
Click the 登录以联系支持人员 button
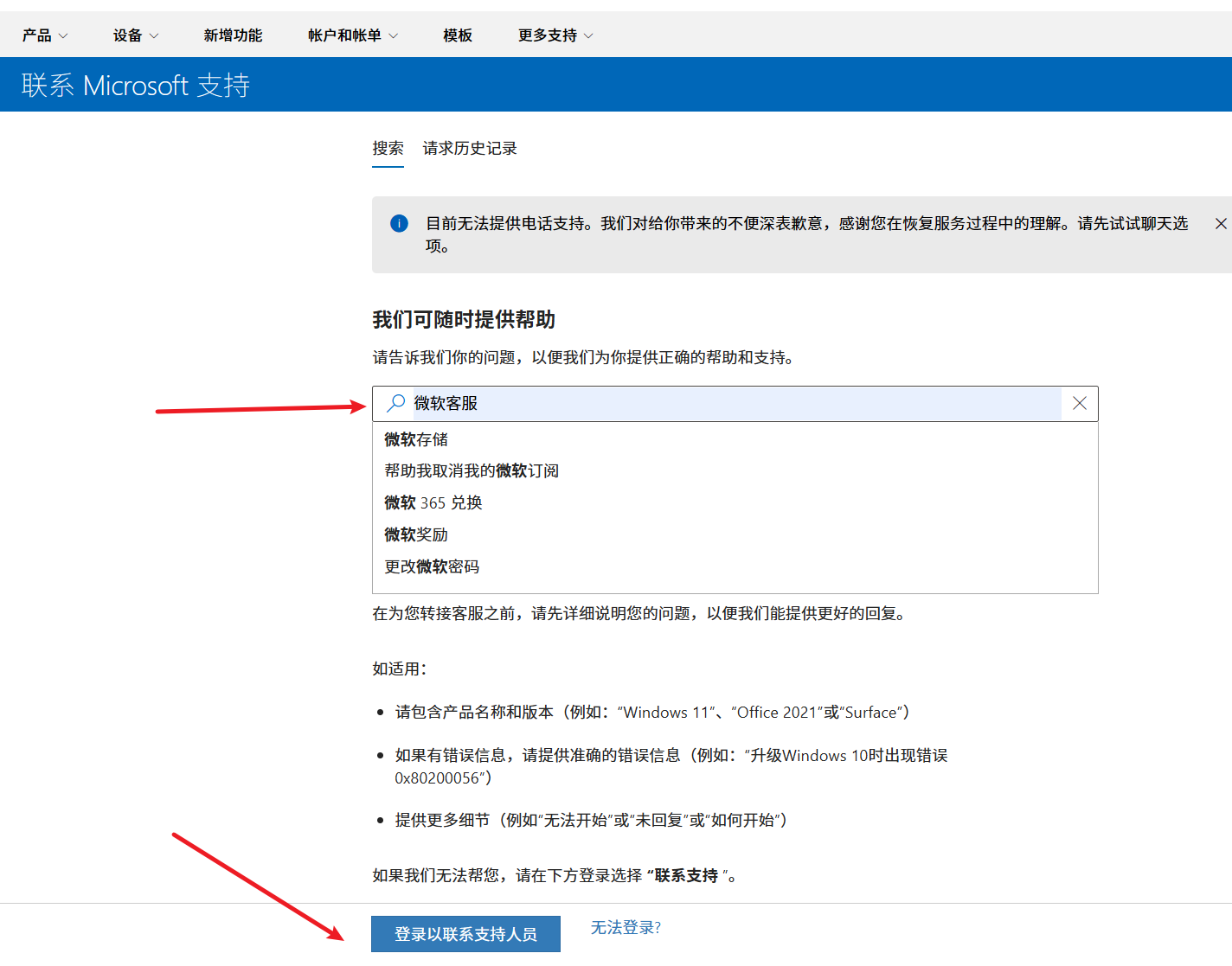[x=465, y=934]
